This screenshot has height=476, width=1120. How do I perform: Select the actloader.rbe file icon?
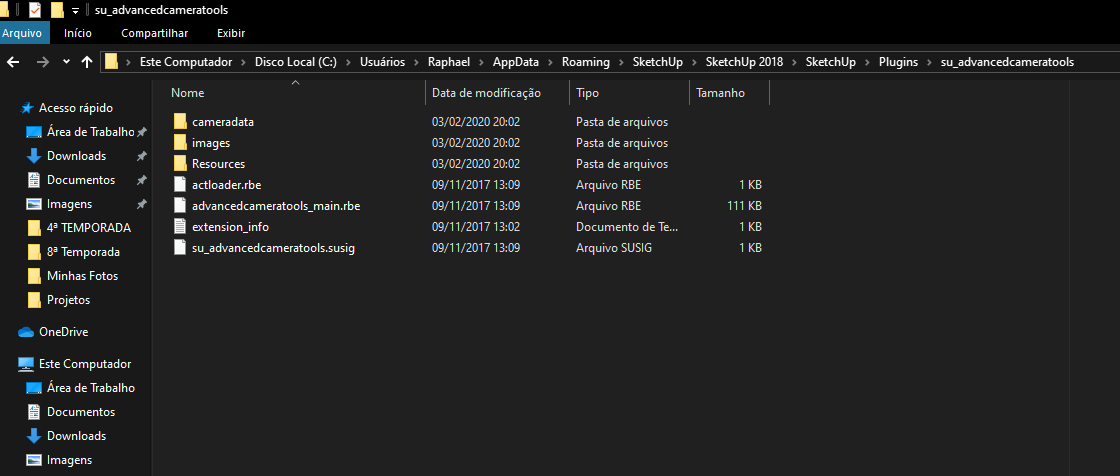pyautogui.click(x=180, y=184)
